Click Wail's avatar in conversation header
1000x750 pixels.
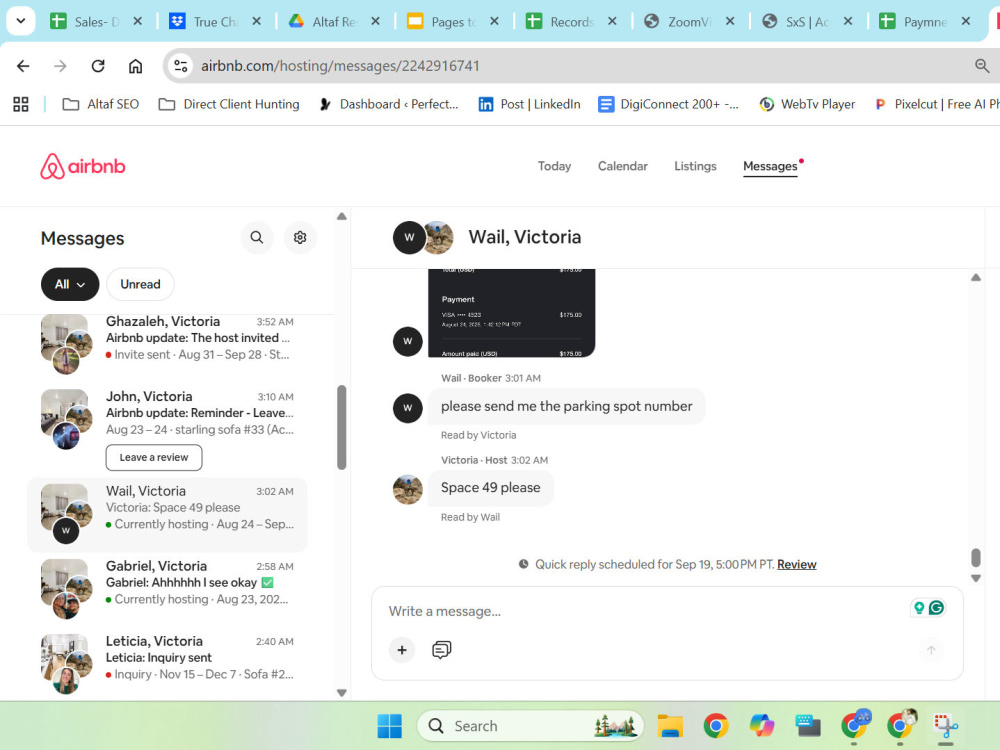[409, 237]
